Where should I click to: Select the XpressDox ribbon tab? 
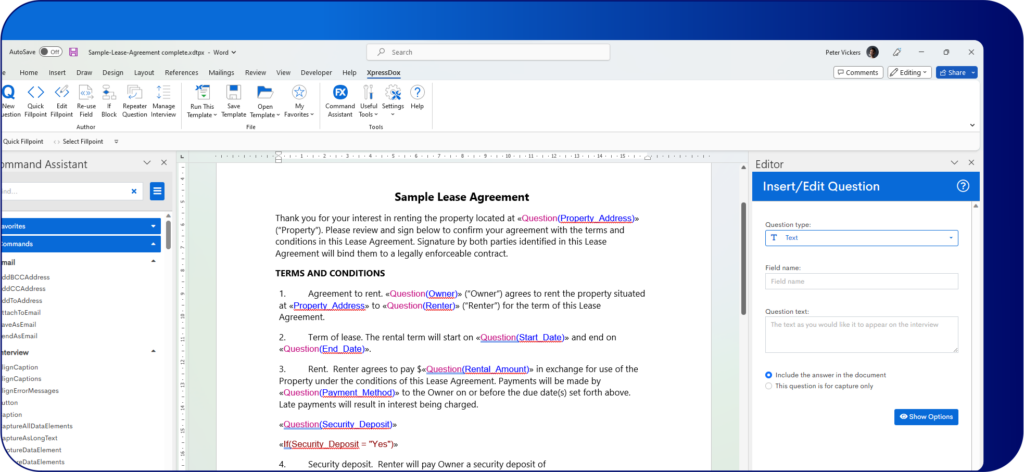[384, 72]
